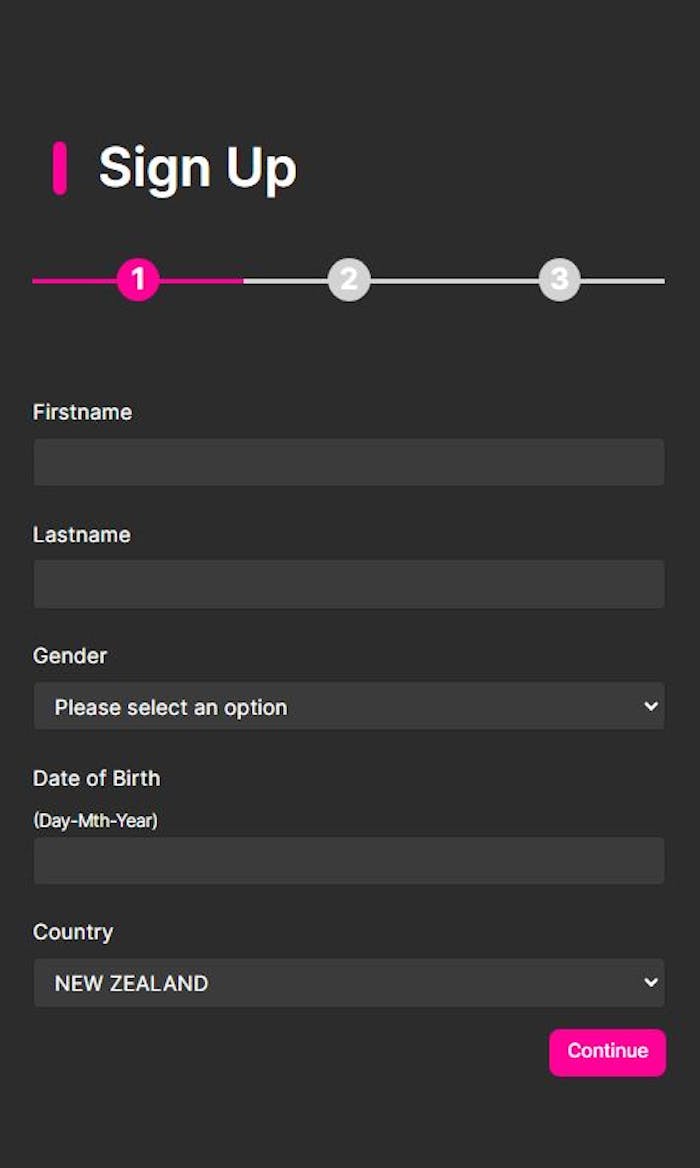Click the Country label
Screen dimensions: 700x1168
pyautogui.click(x=73, y=932)
